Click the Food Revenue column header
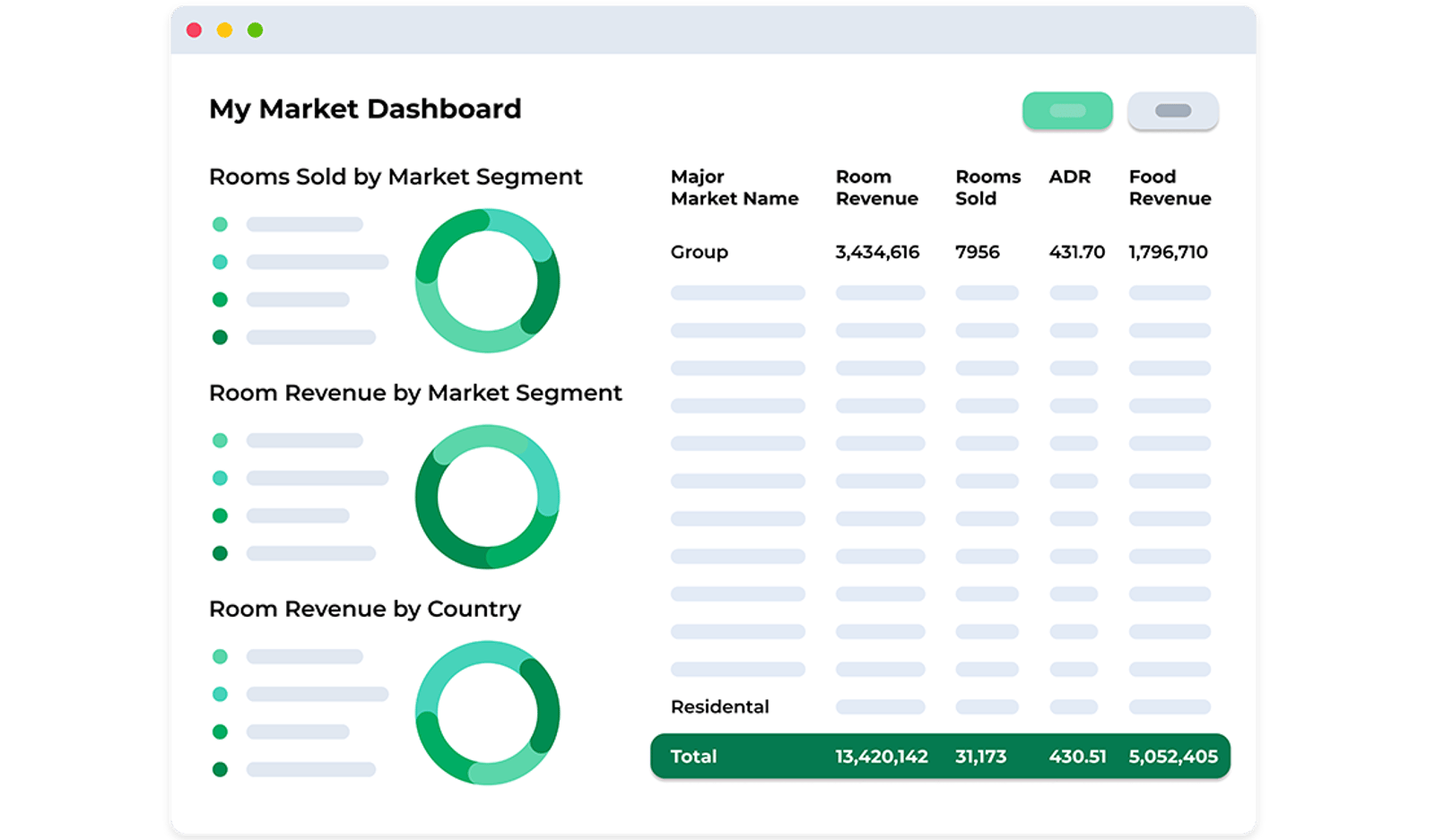1435x840 pixels. [x=1170, y=187]
